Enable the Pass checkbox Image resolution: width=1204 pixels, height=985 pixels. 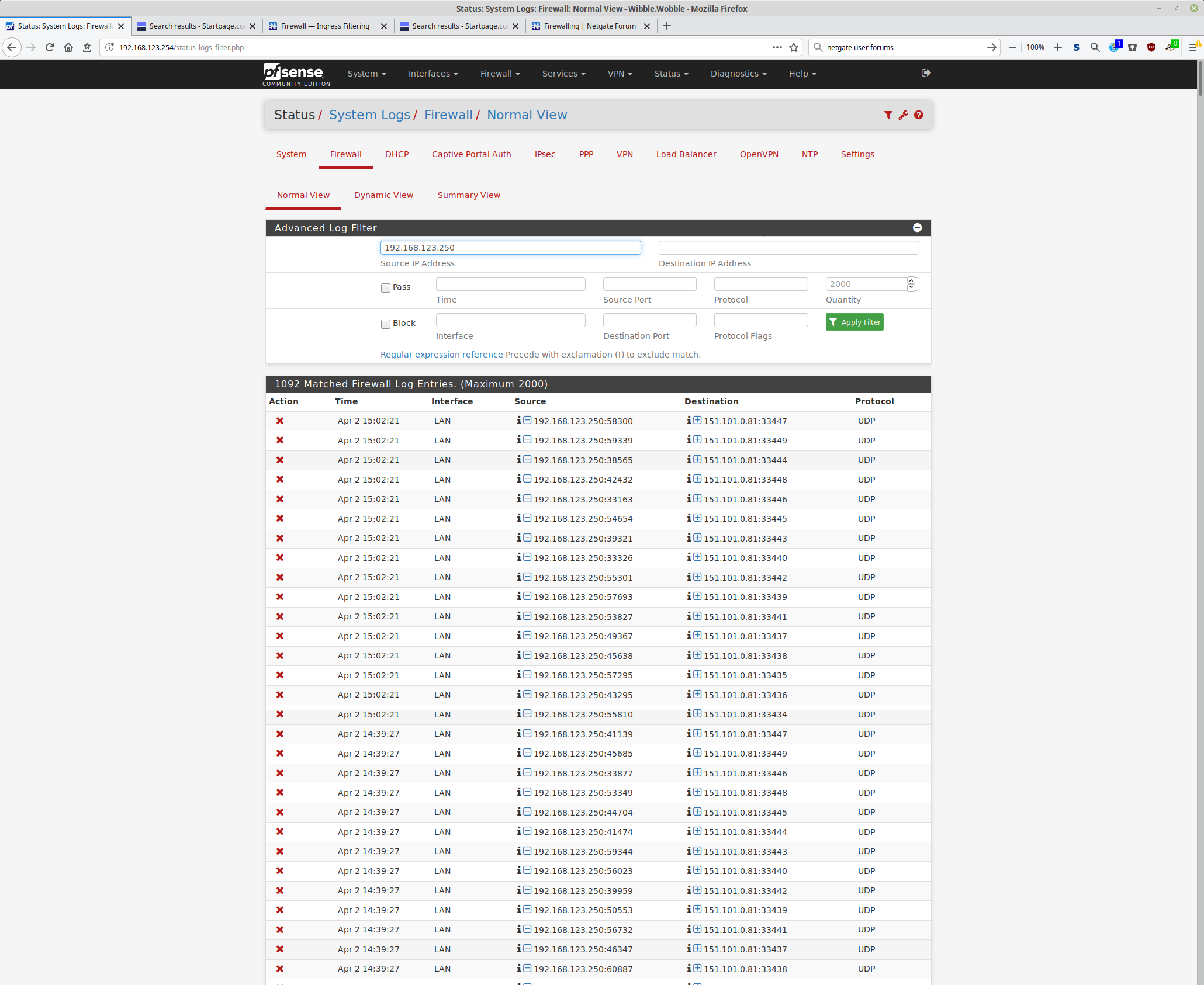coord(386,287)
